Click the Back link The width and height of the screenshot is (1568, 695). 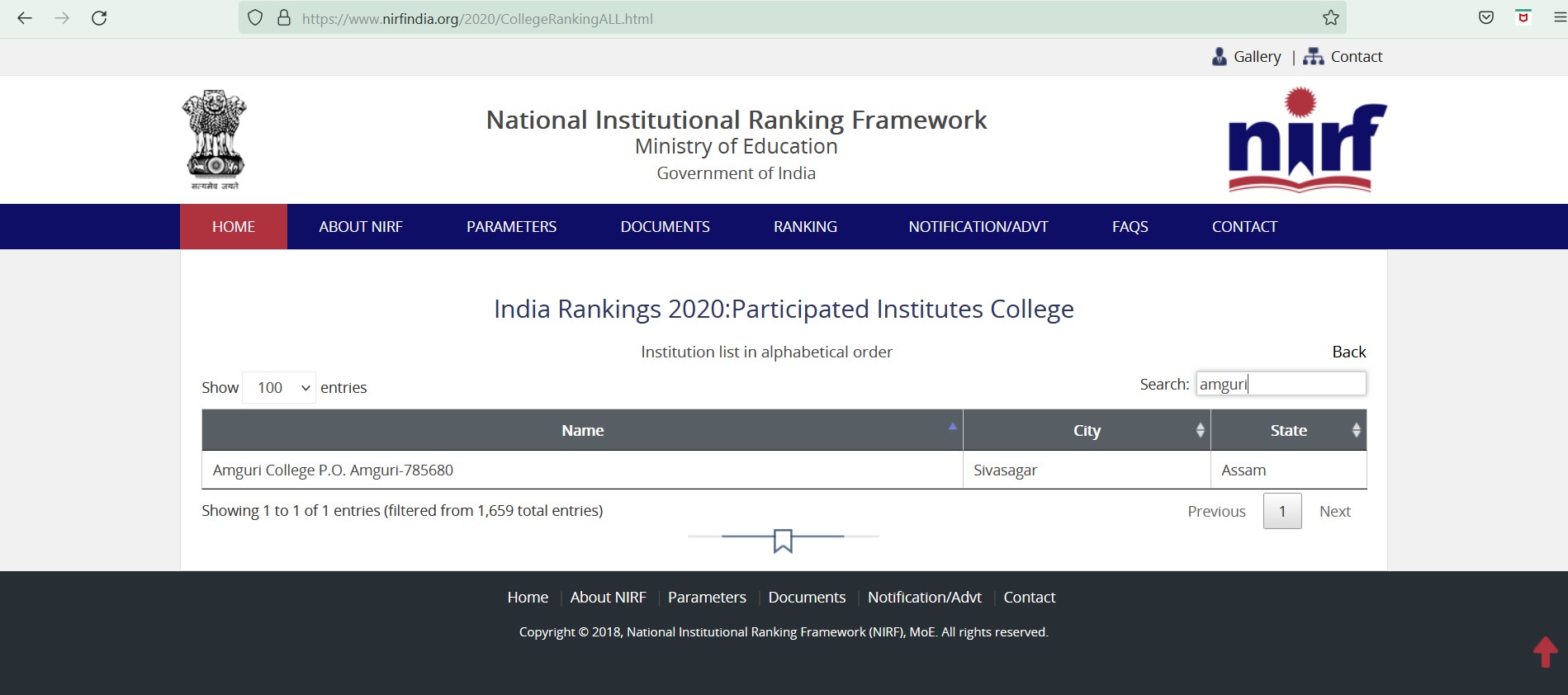(x=1348, y=352)
